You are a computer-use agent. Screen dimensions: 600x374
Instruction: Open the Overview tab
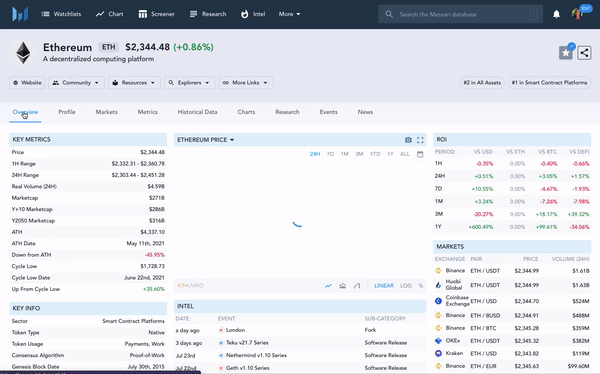pyautogui.click(x=25, y=112)
